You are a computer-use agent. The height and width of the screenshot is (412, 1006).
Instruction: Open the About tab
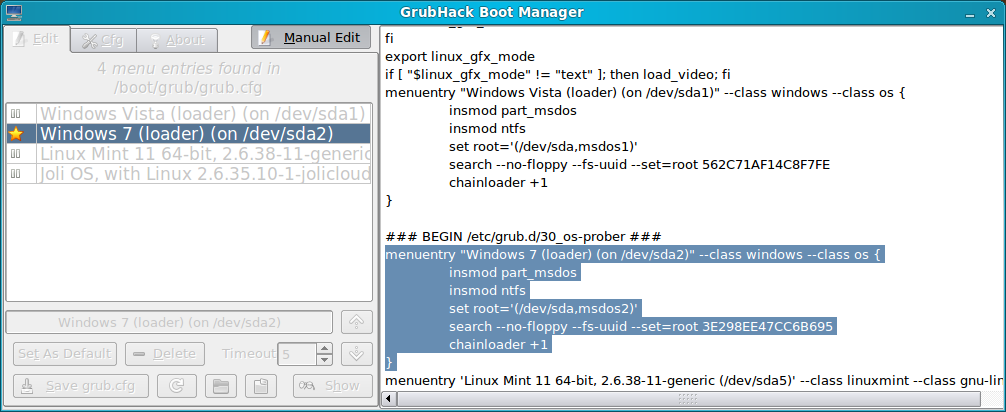(176, 40)
